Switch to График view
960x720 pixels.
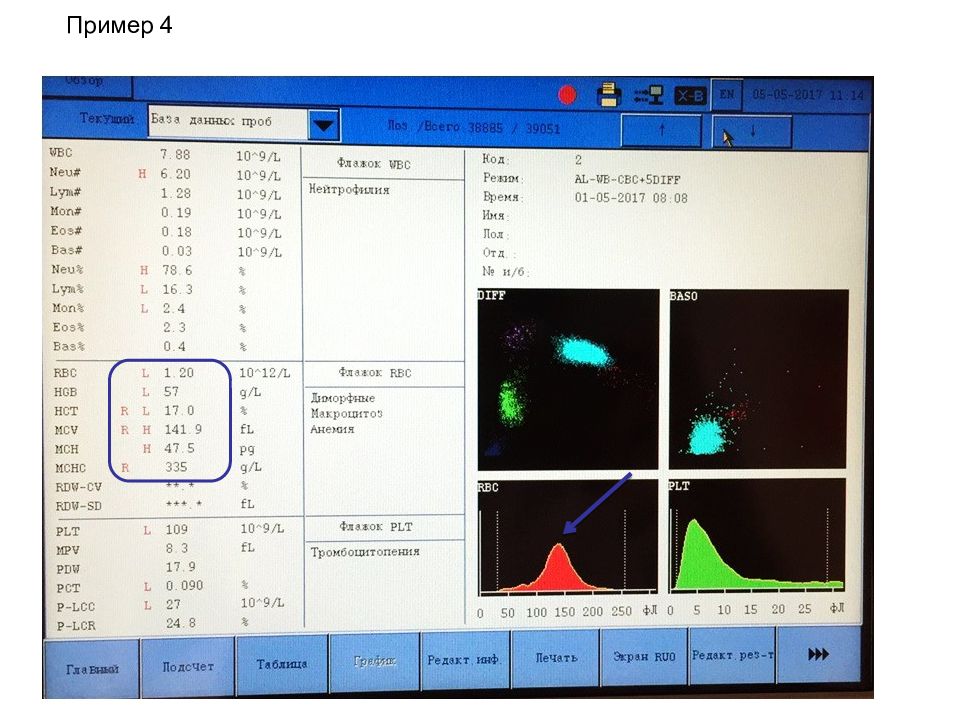click(x=375, y=661)
